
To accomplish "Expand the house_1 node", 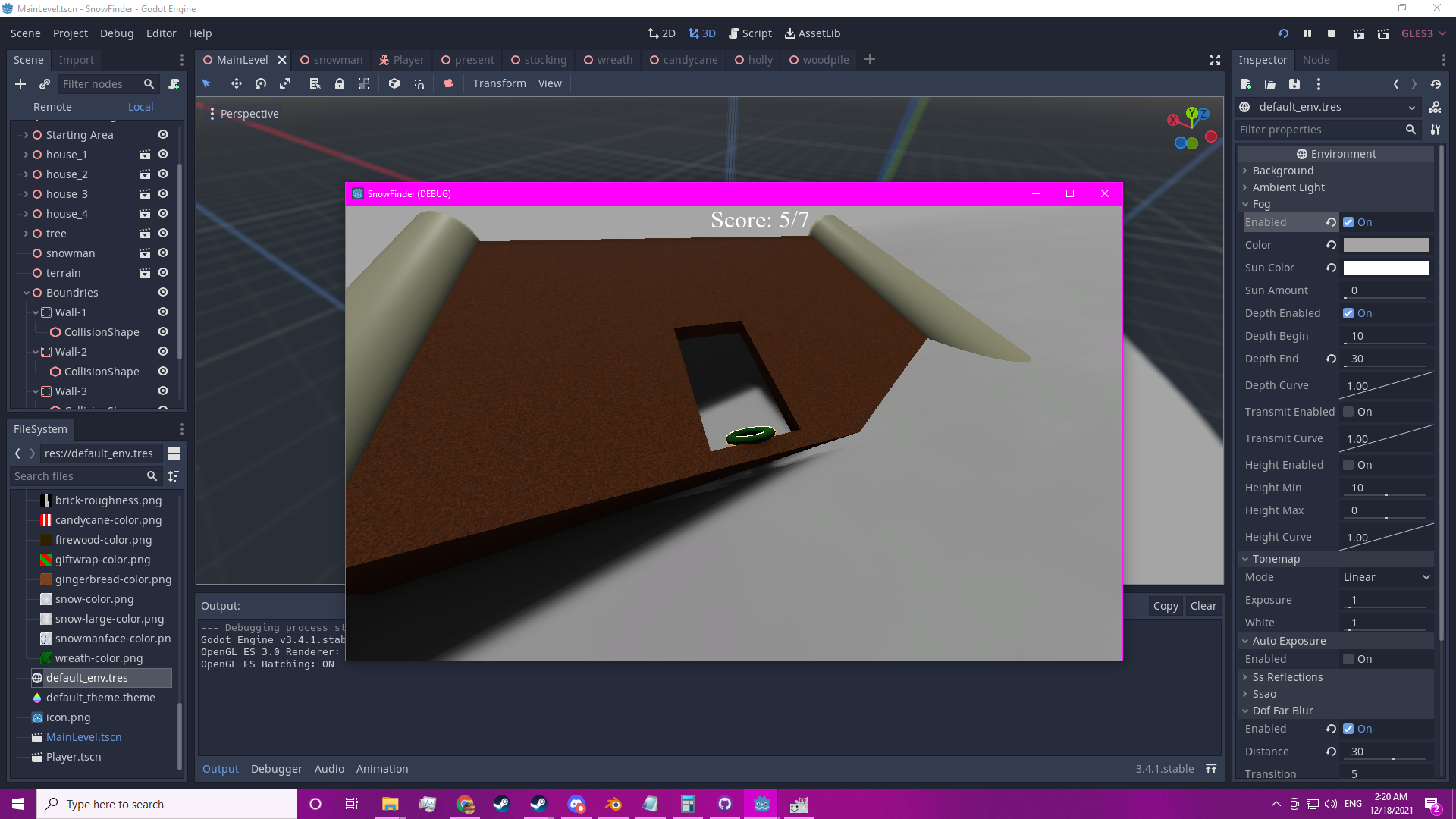I will click(x=26, y=155).
